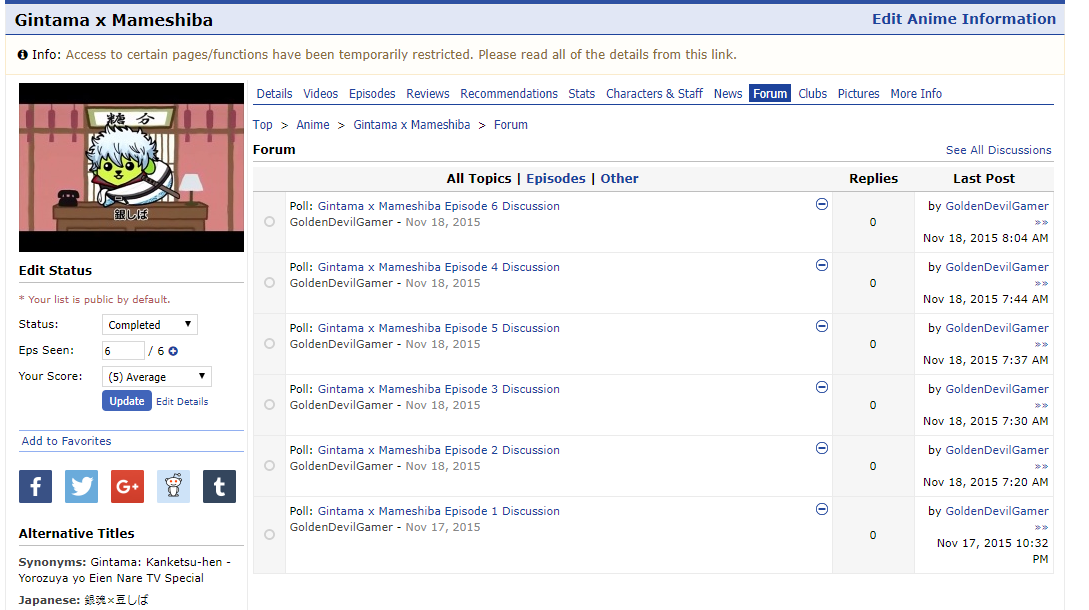Open the Status dropdown showing Completed
Viewport: 1089px width, 610px height.
pyautogui.click(x=150, y=324)
